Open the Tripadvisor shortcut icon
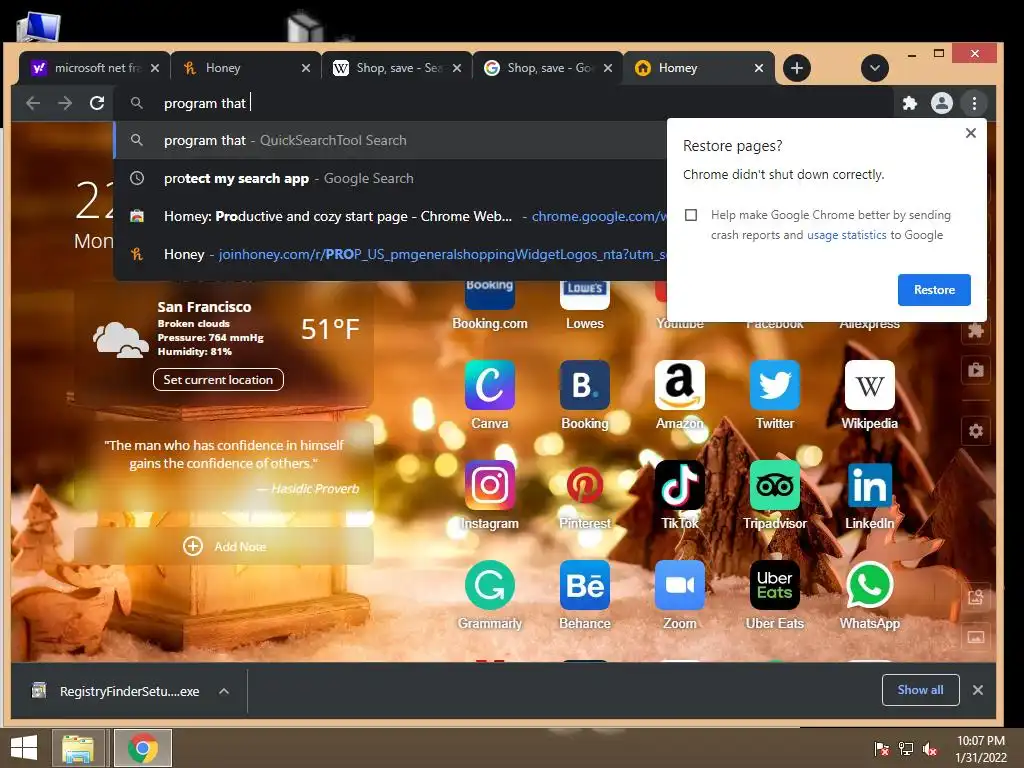Screen dimensions: 1024x768 pos(775,485)
